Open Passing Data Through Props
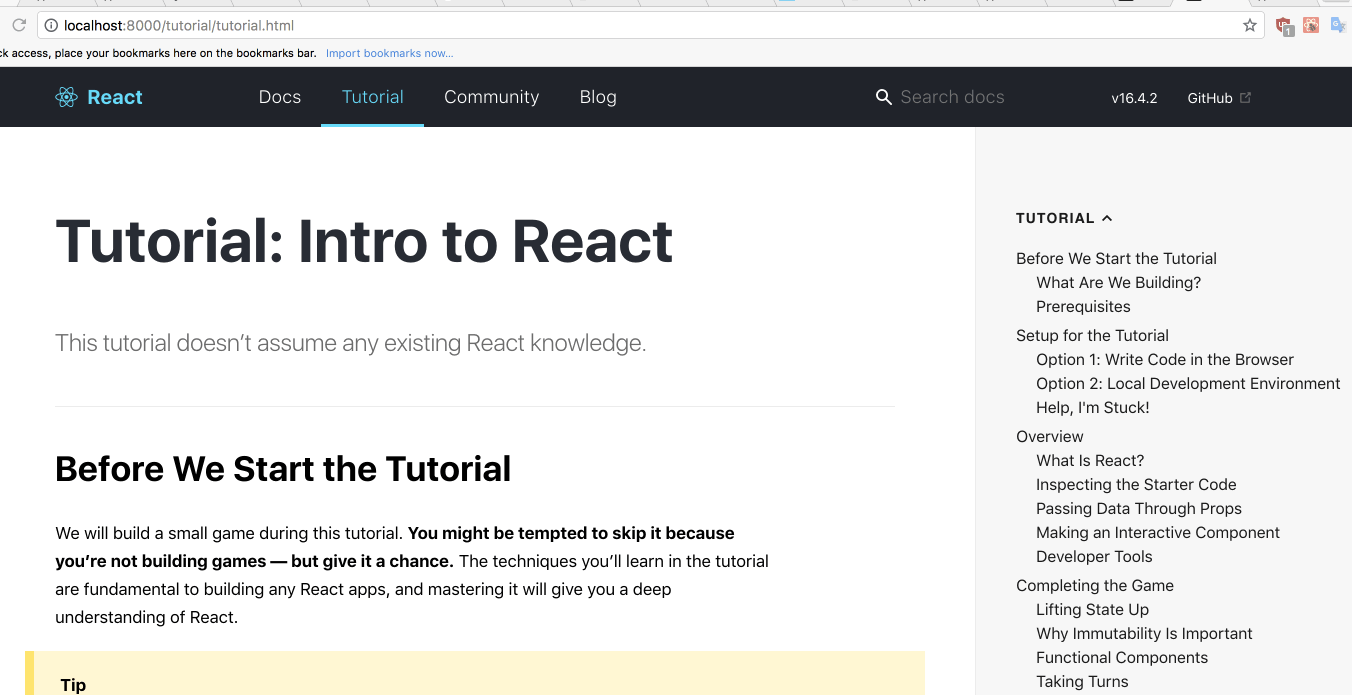Screen dimensions: 1352x695 [x=1139, y=508]
